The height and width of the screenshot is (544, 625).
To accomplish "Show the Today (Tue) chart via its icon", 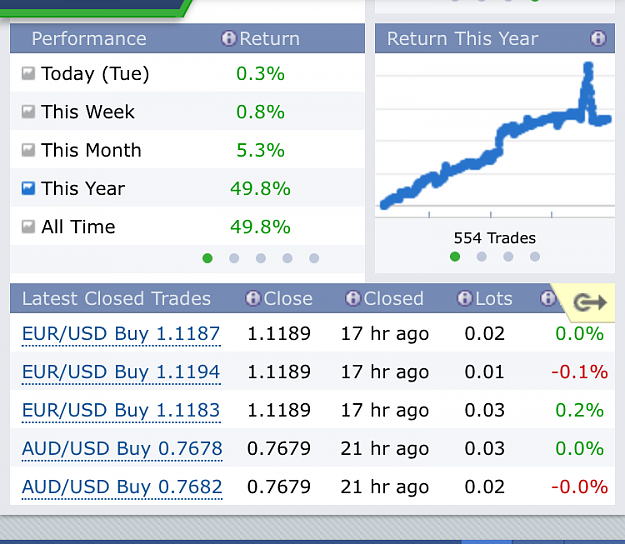I will pos(28,73).
